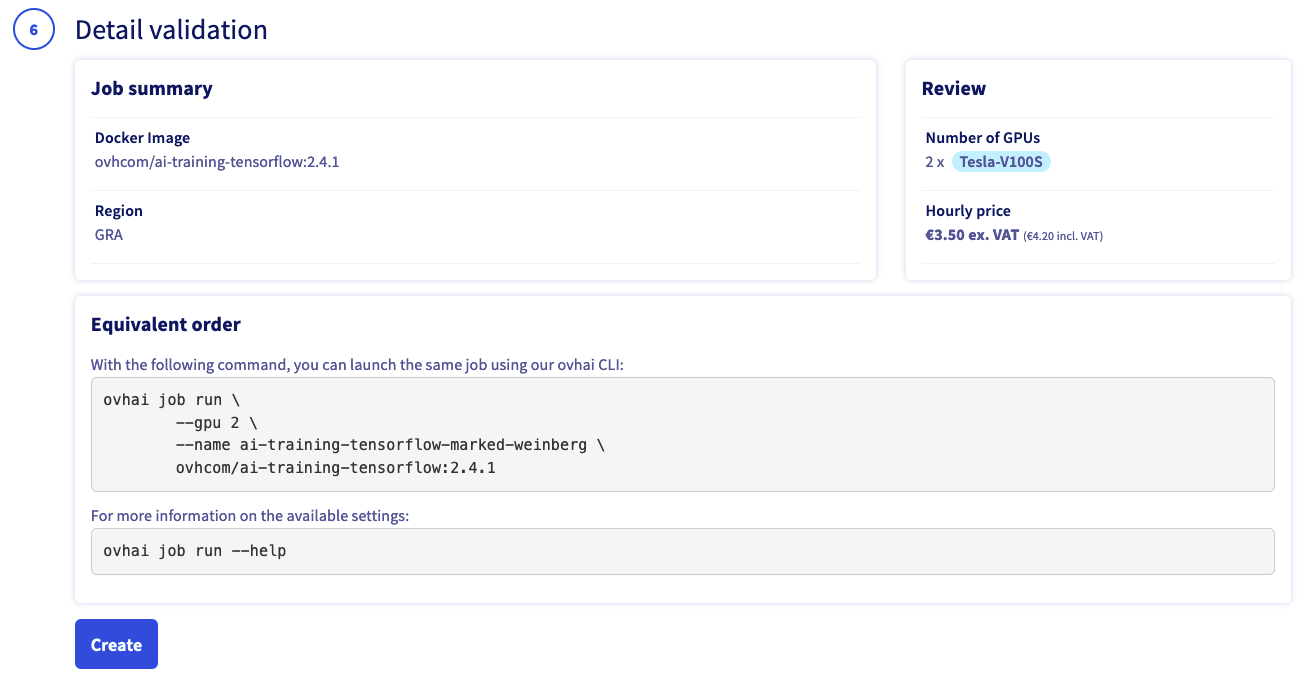The width and height of the screenshot is (1305, 676).
Task: Click 'For more information on the available settings' text
Action: click(x=250, y=516)
